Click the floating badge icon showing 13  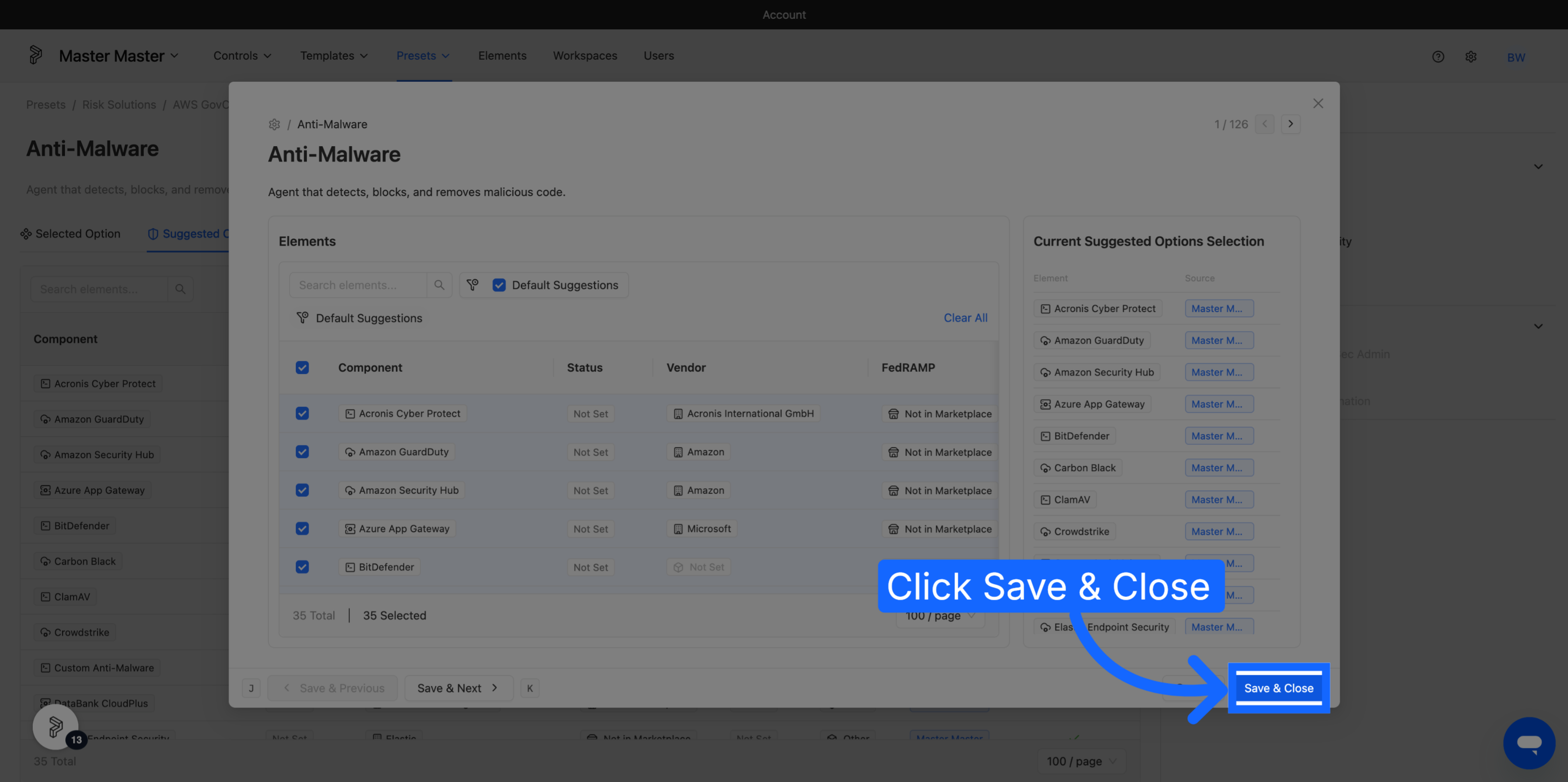tap(56, 727)
